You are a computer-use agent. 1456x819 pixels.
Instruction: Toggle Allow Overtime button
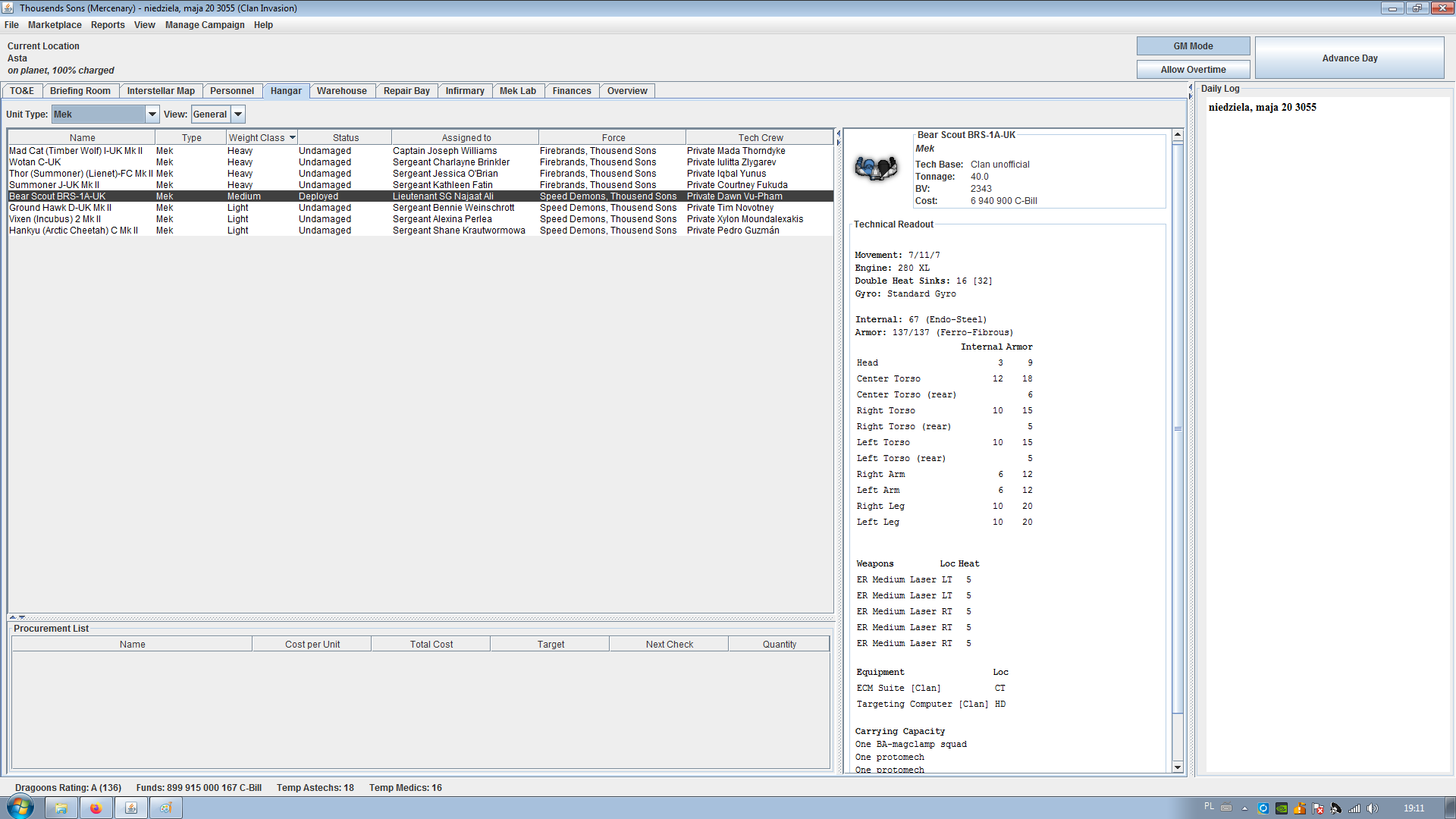[1192, 70]
